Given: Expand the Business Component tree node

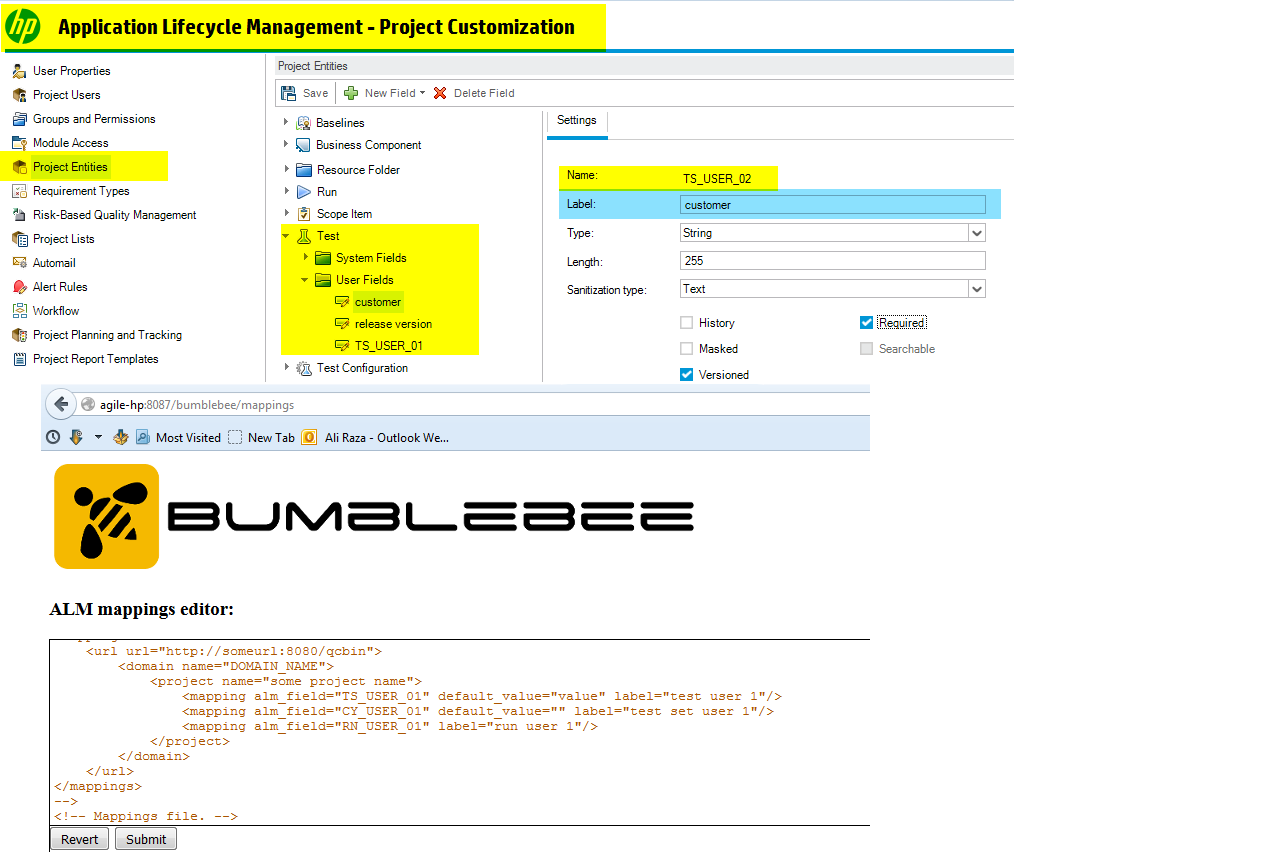Looking at the screenshot, I should [x=286, y=145].
